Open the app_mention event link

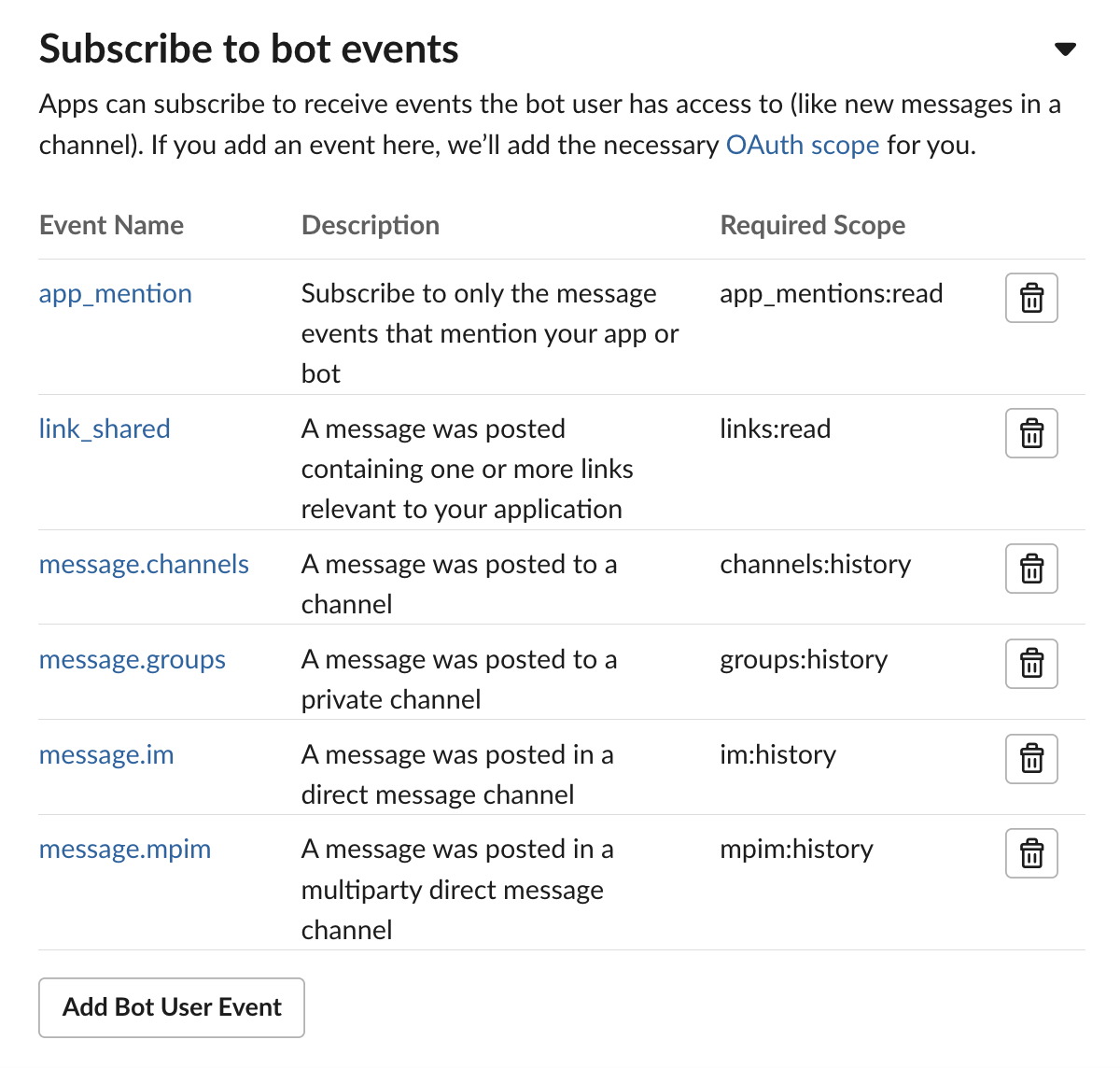[116, 294]
